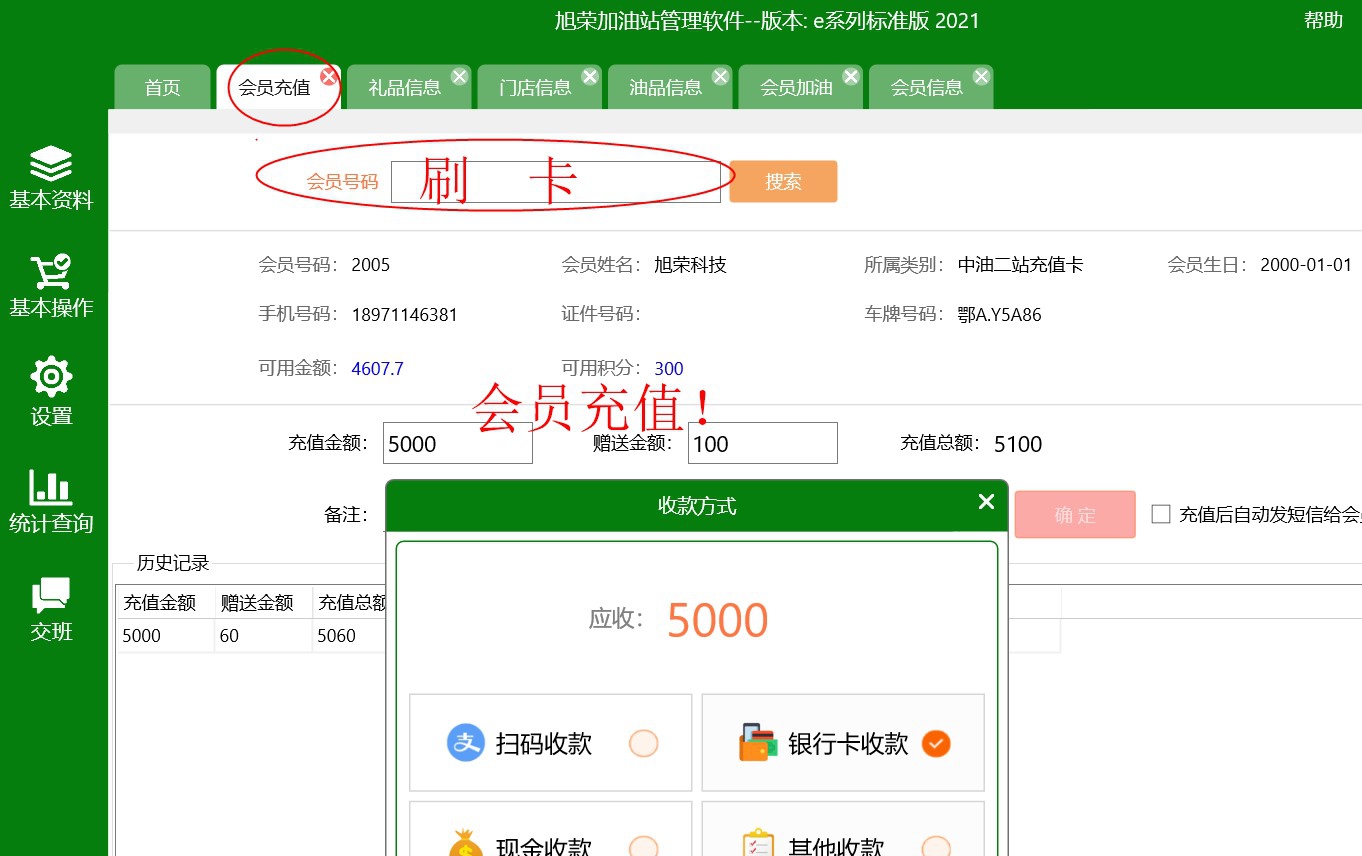The width and height of the screenshot is (1362, 856).
Task: Select the 扫码收款 radio option
Action: pyautogui.click(x=644, y=744)
